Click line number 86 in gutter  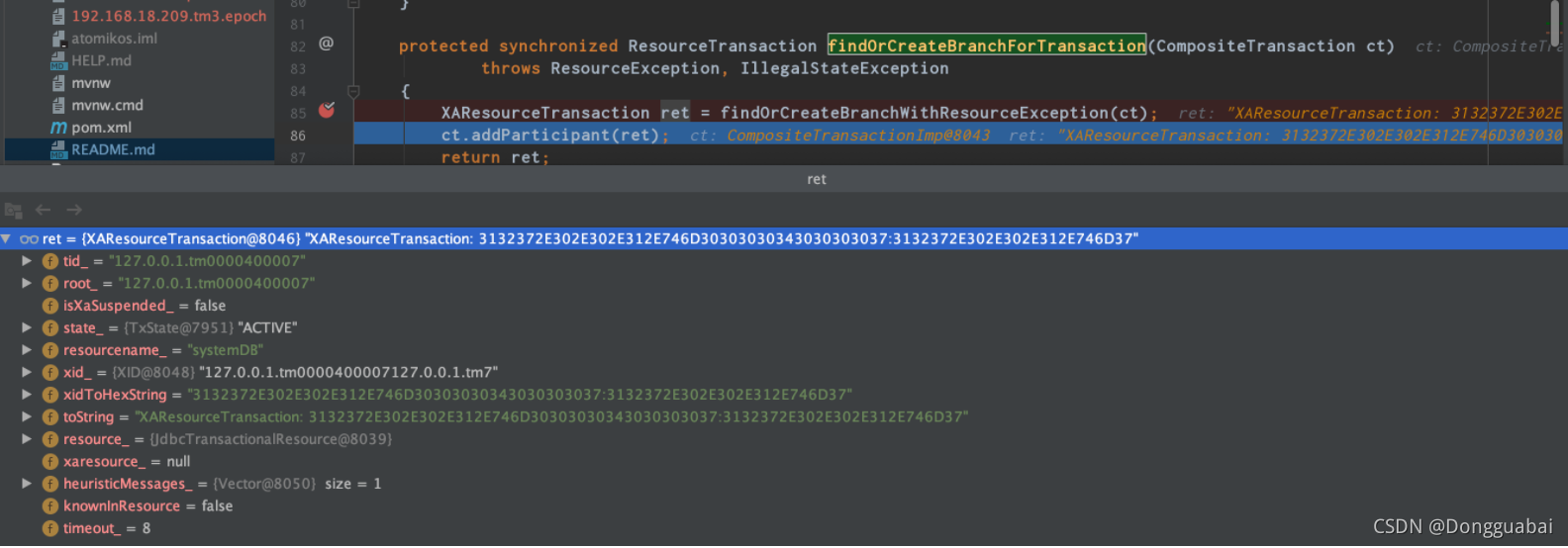pos(298,136)
